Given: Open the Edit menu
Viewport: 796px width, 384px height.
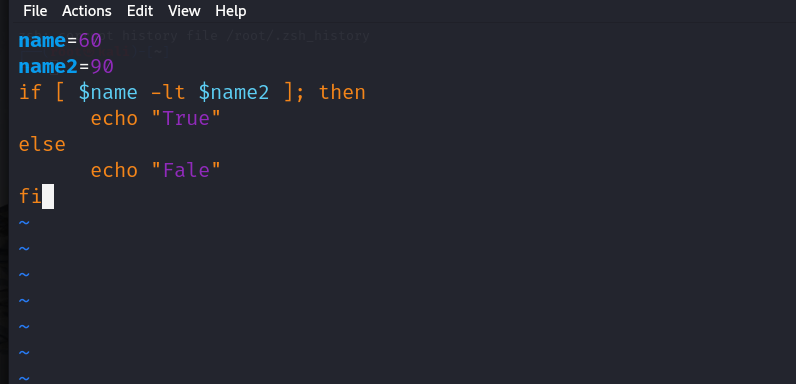Looking at the screenshot, I should (x=140, y=11).
